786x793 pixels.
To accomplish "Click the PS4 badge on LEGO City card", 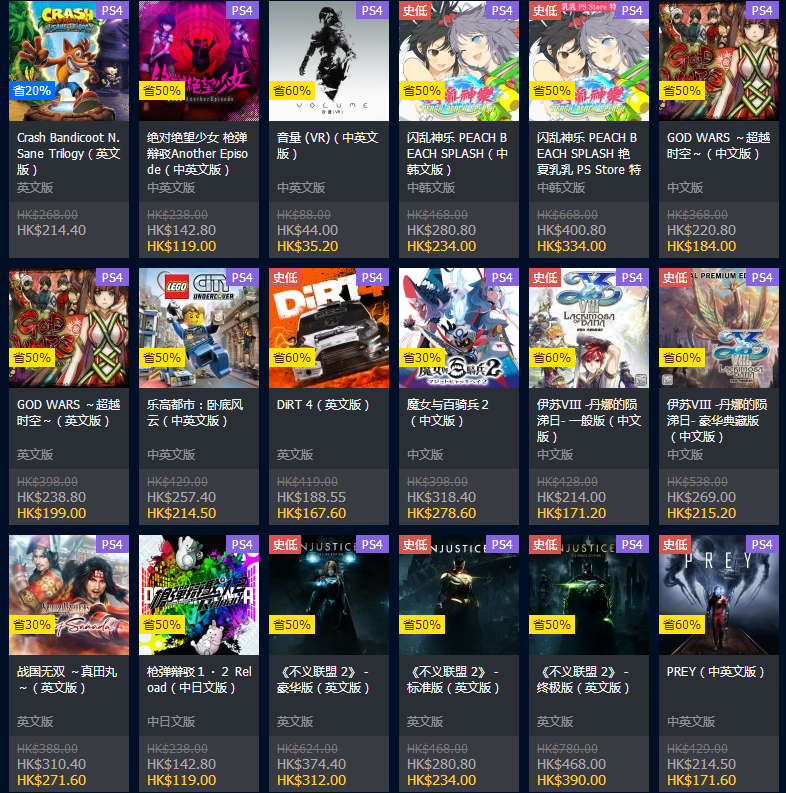I will click(x=242, y=278).
